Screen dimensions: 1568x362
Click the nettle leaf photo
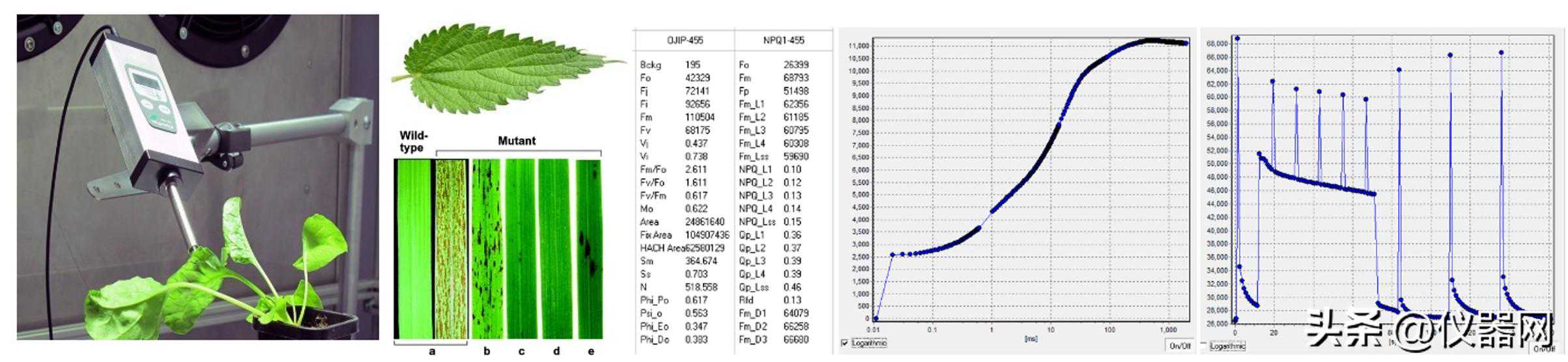507,69
